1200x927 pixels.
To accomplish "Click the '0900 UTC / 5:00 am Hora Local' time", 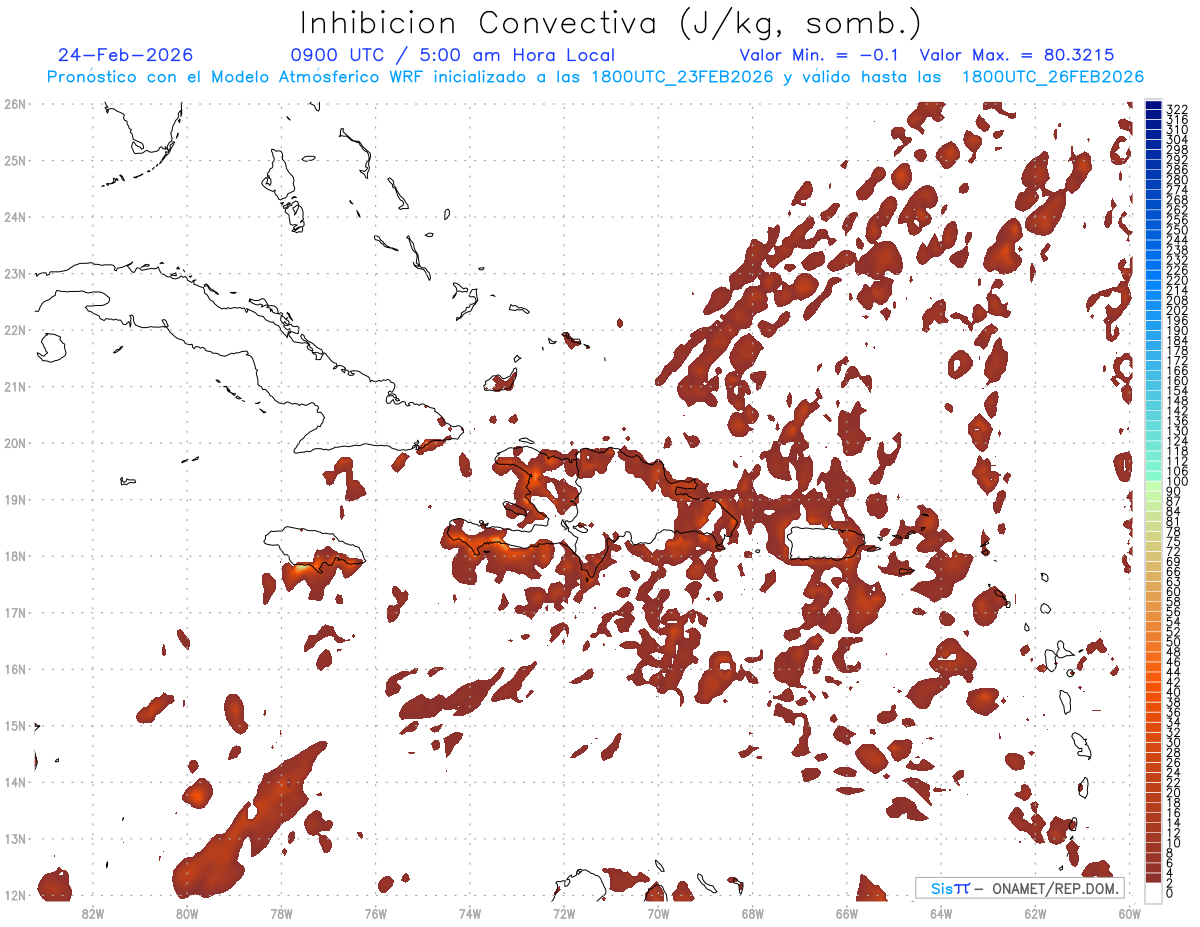I will pyautogui.click(x=453, y=55).
